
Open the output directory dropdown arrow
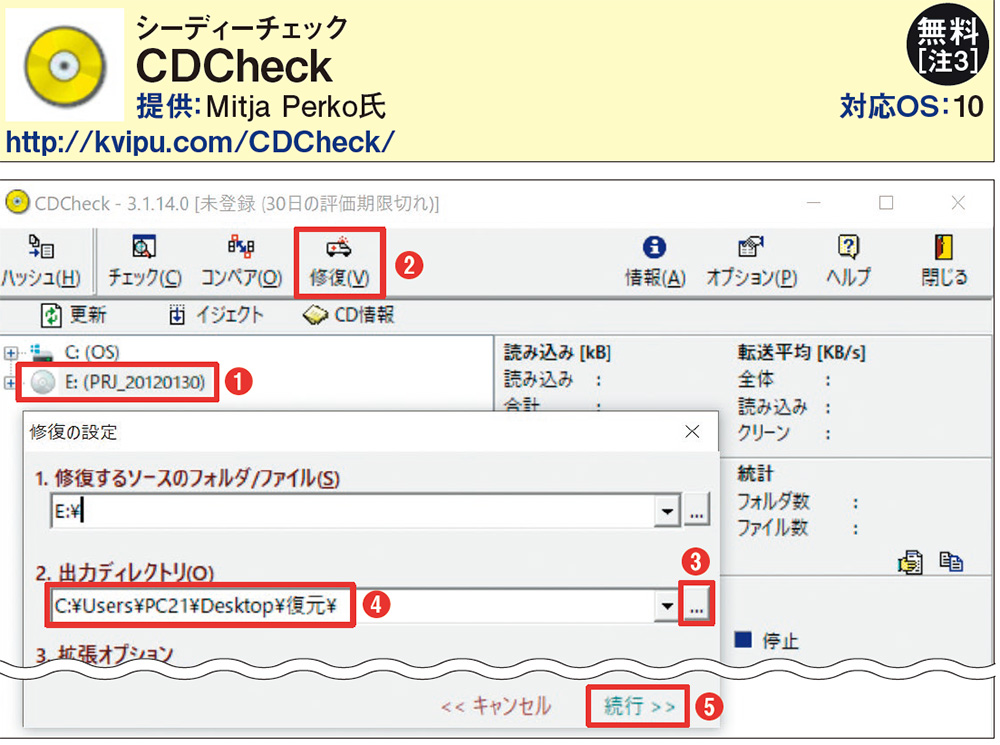pos(666,605)
